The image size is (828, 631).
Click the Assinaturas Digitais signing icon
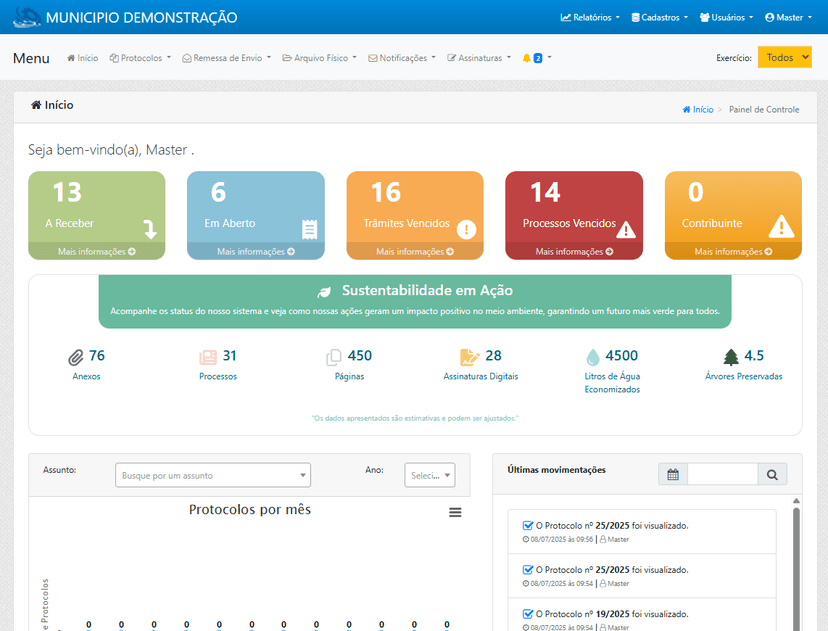point(469,357)
